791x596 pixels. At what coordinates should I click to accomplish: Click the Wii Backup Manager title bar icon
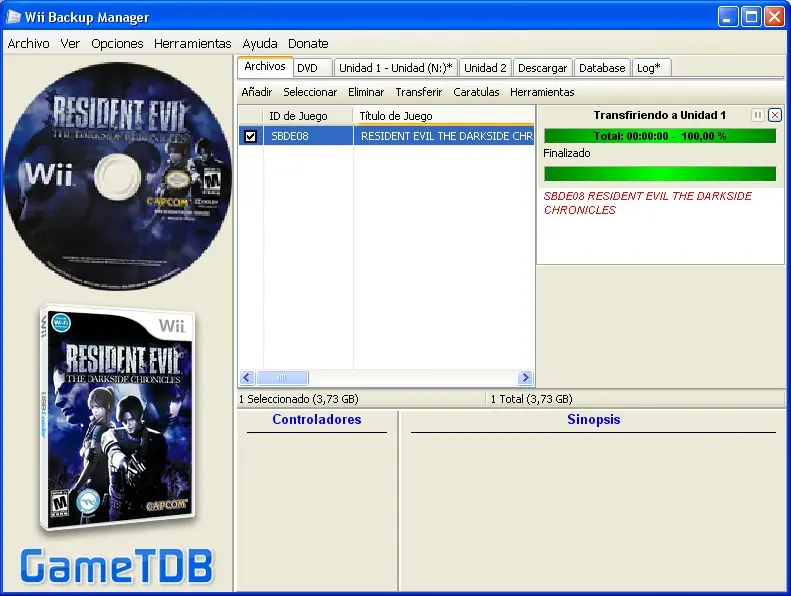coord(13,17)
